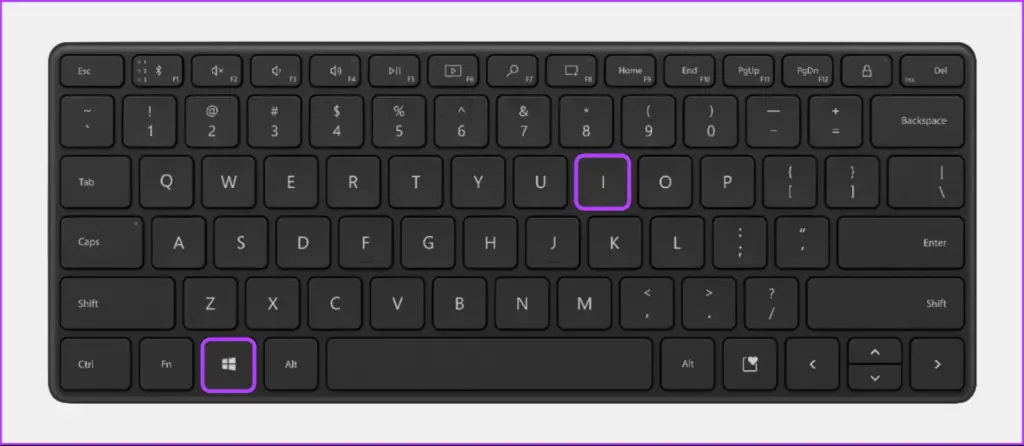Click the Enter key
Viewport: 1024px width, 446px height.
pyautogui.click(x=901, y=242)
